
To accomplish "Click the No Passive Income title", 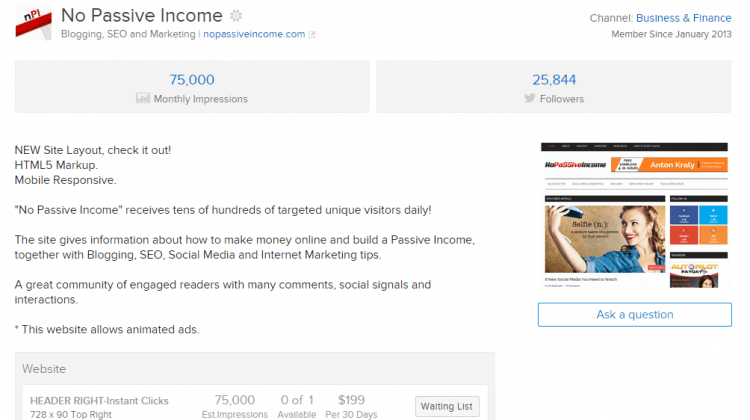I will (x=142, y=16).
